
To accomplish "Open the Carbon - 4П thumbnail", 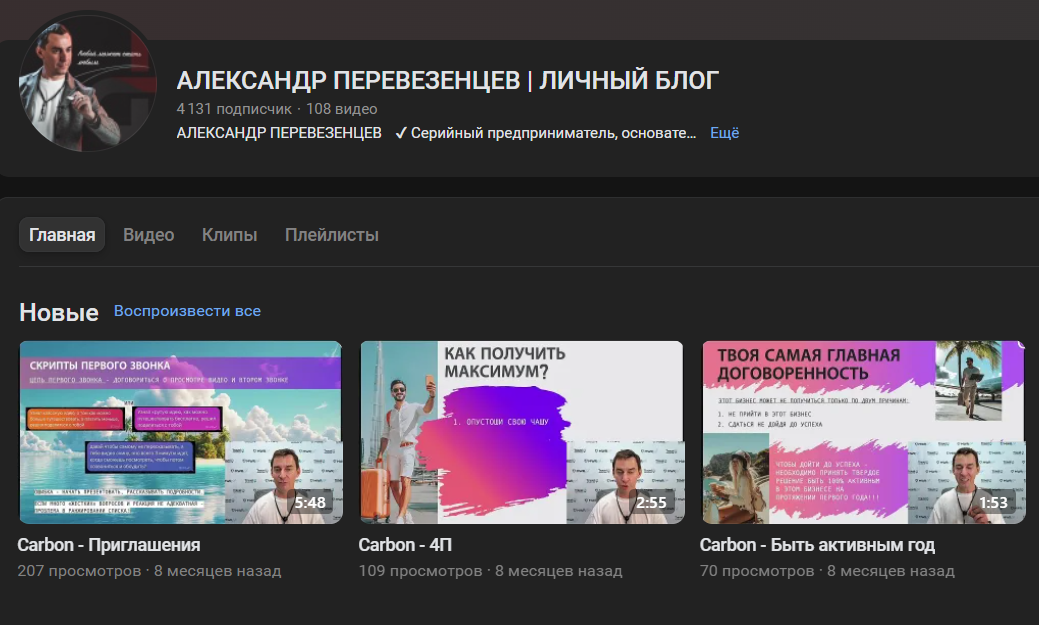I will (x=519, y=432).
